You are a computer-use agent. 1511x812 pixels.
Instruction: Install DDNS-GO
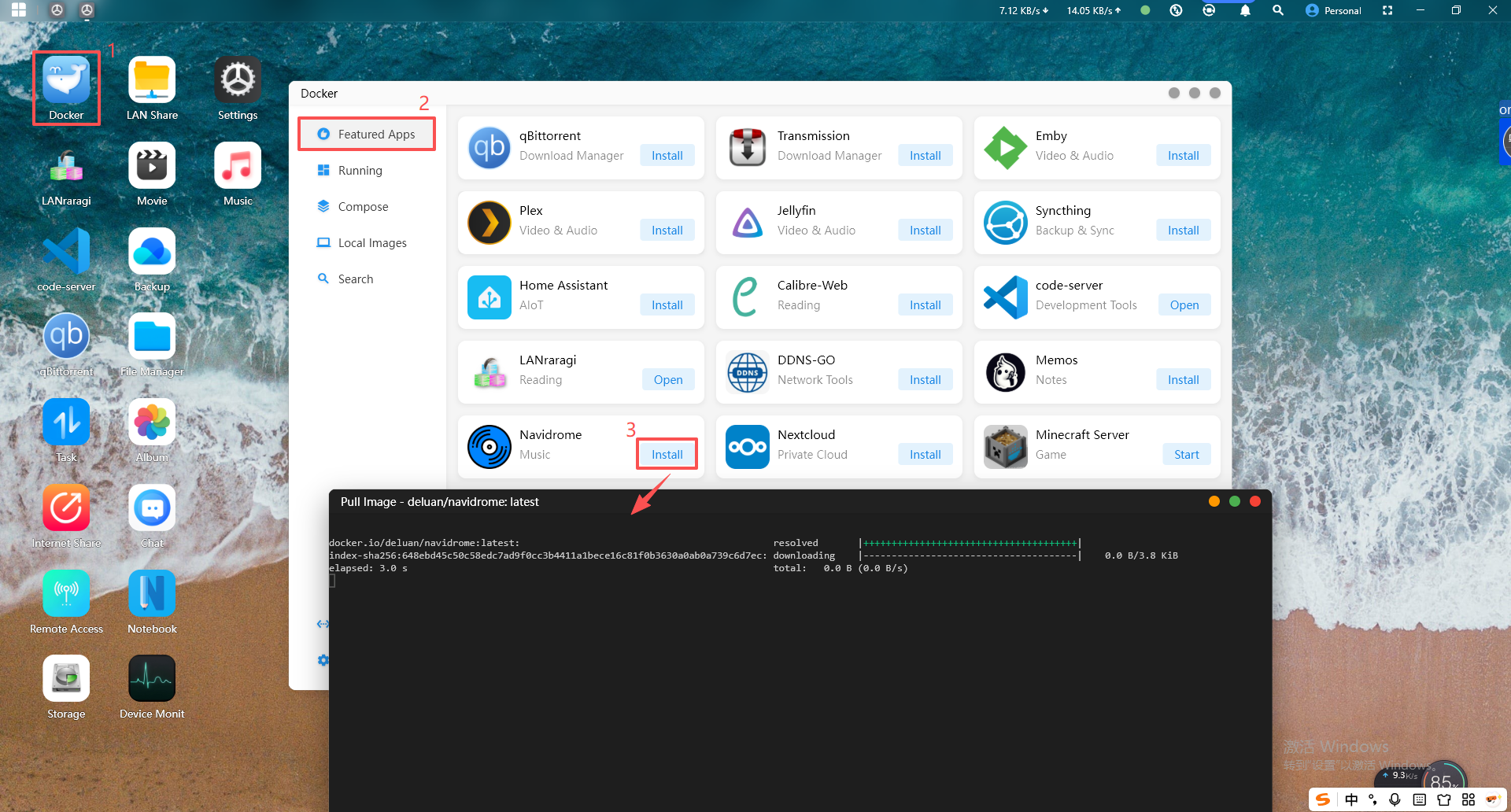point(925,380)
